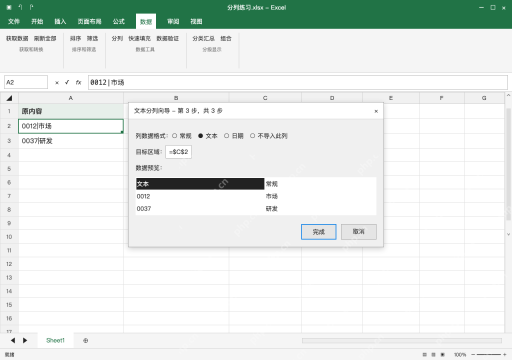
Task: Click column A header
Action: tap(71, 98)
